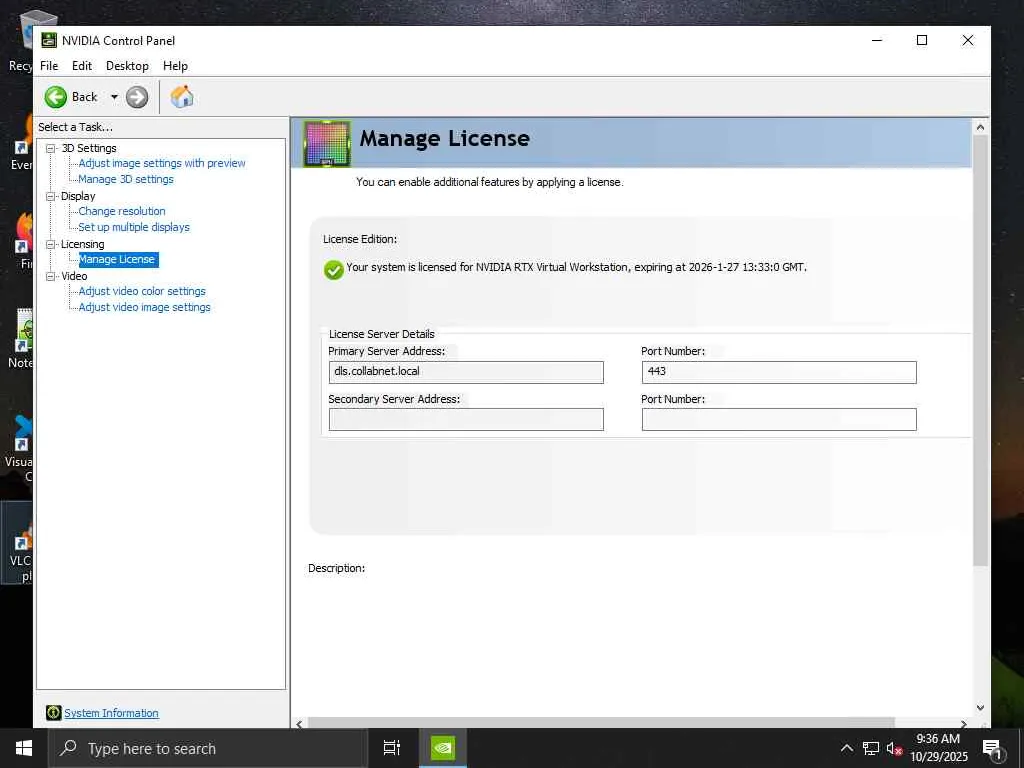
Task: Click the vertical scrollbar up arrow
Action: (980, 127)
